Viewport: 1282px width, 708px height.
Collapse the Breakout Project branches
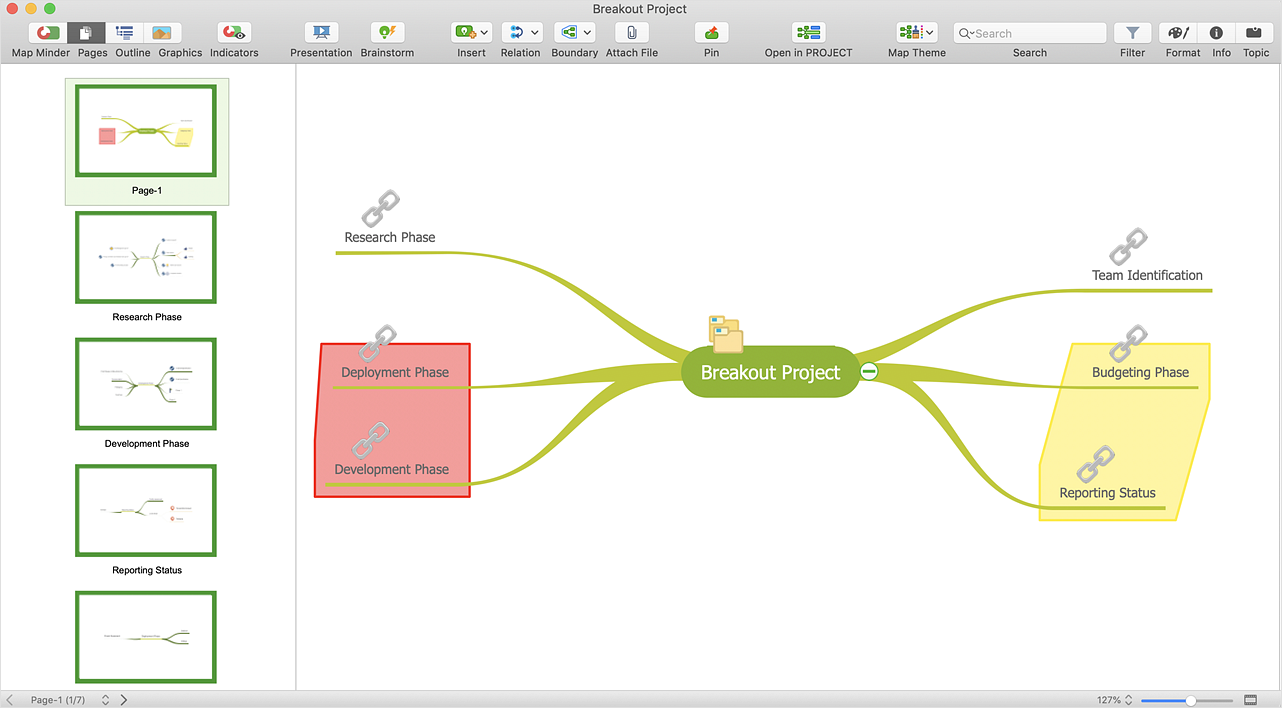(869, 371)
